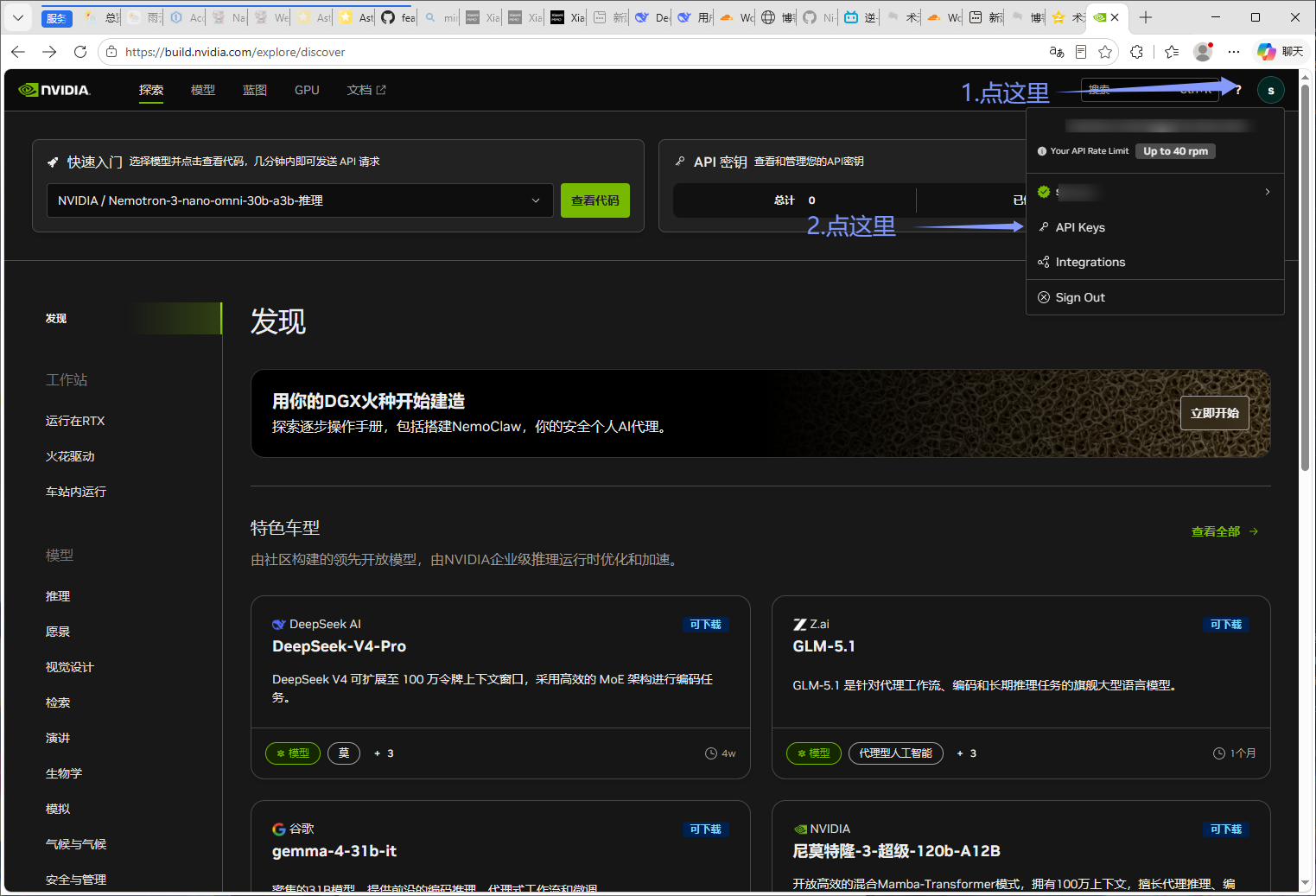Screen dimensions: 1316x896
Task: Follow the 查看全部 link
Action: click(x=1224, y=531)
